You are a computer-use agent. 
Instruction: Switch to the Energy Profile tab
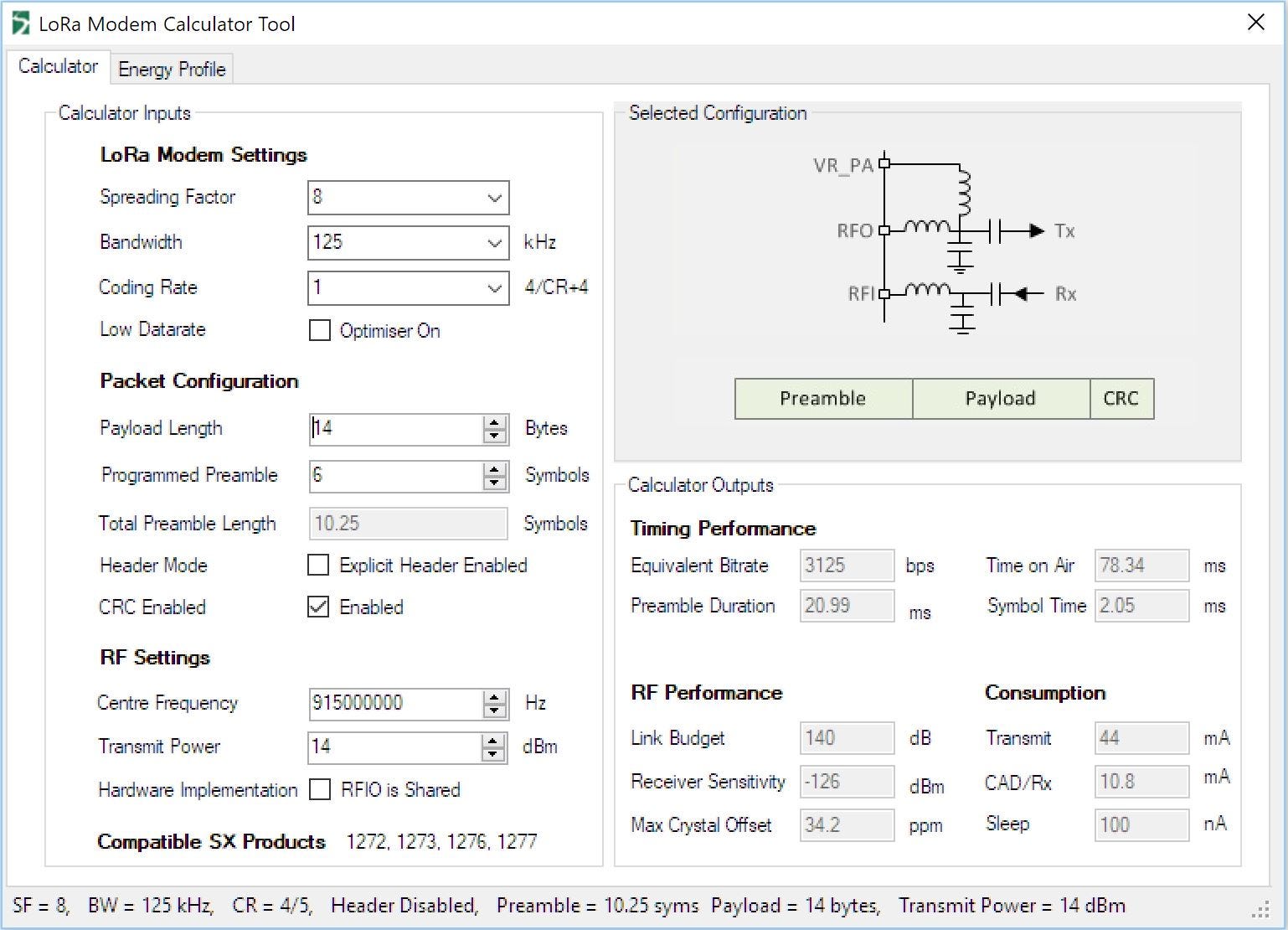[x=172, y=69]
